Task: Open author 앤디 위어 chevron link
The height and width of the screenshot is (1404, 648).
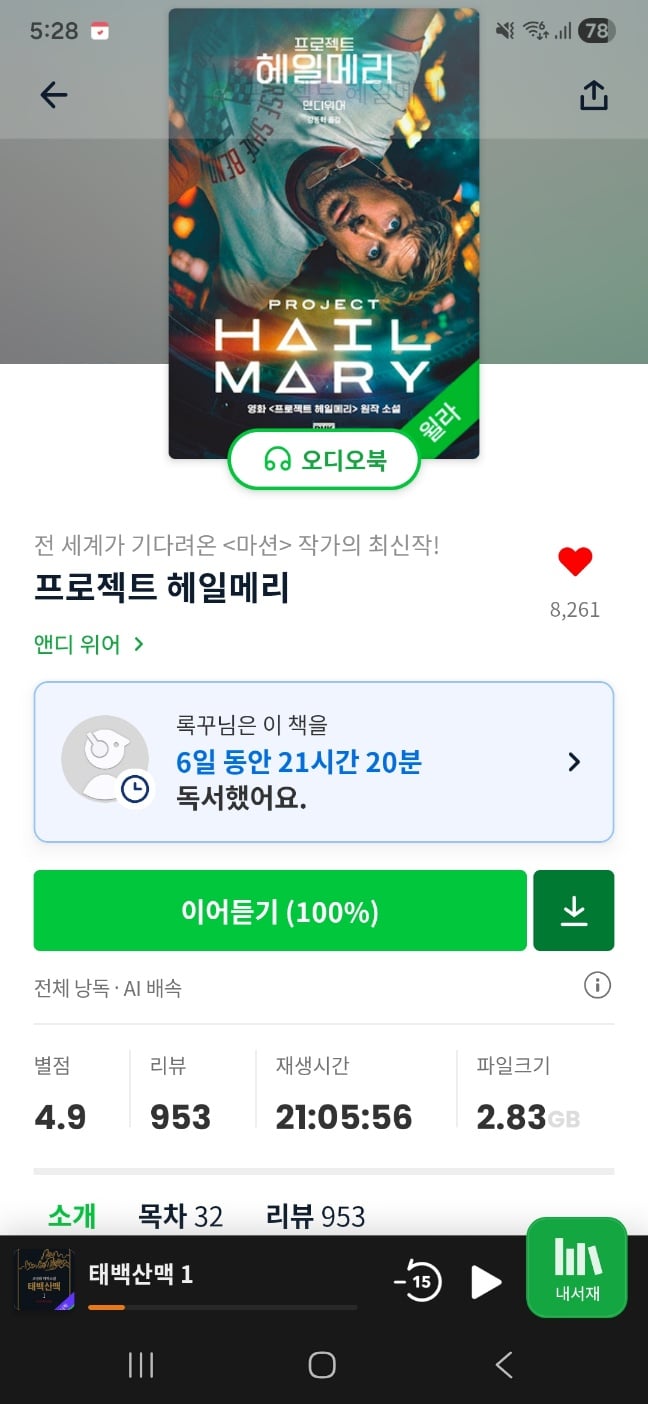Action: tap(89, 645)
